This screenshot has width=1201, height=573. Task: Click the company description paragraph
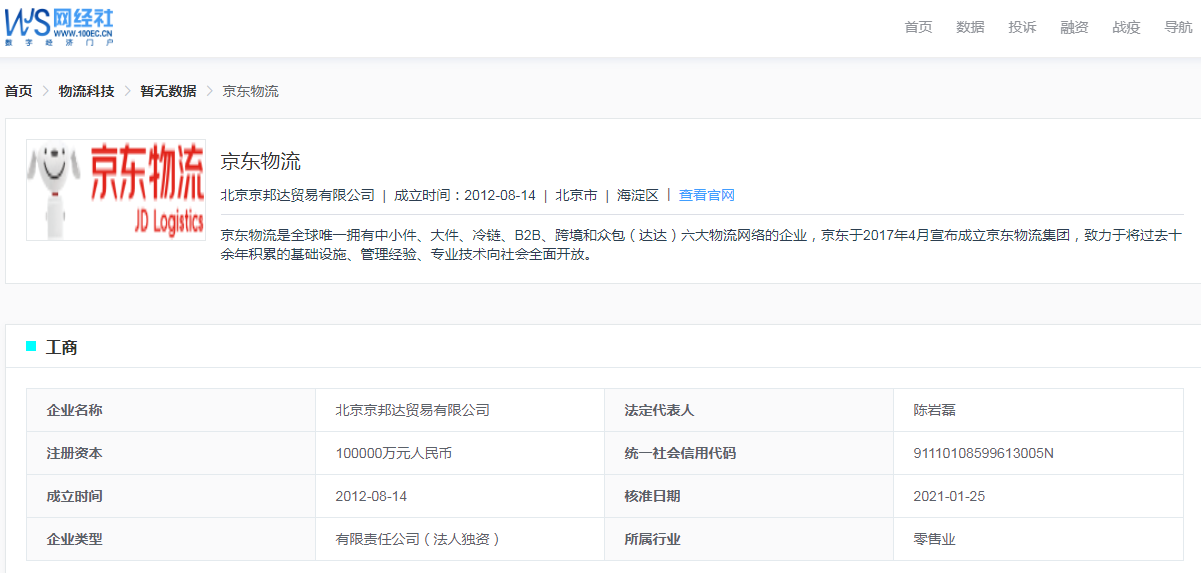tap(702, 245)
